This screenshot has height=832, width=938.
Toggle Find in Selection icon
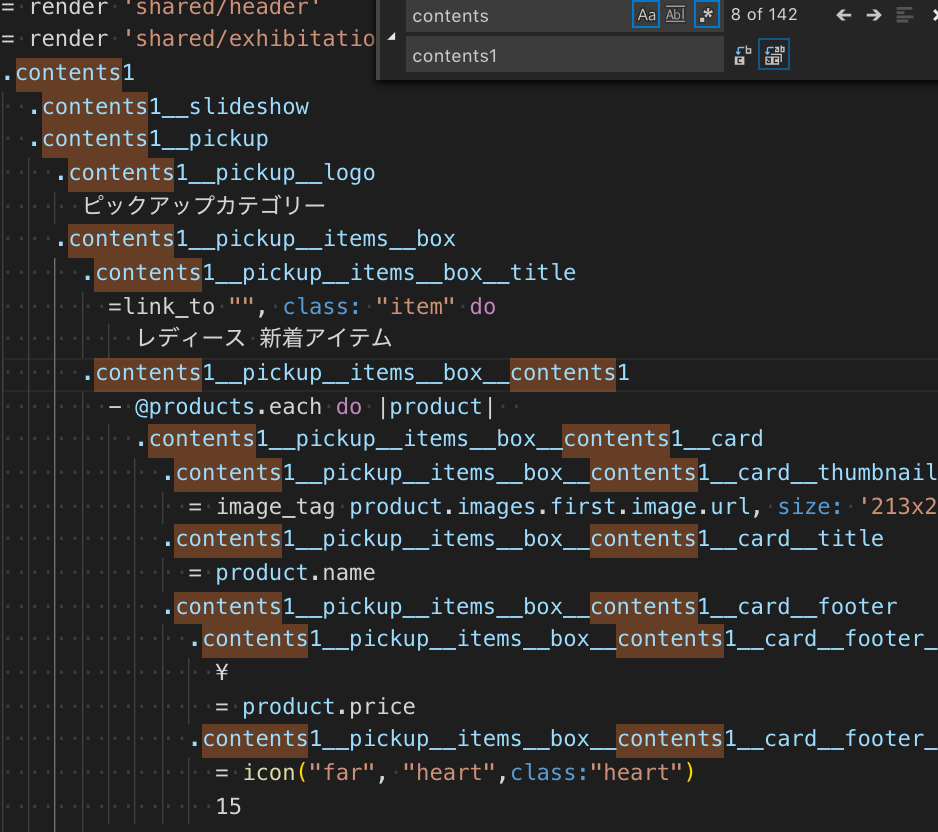click(904, 15)
